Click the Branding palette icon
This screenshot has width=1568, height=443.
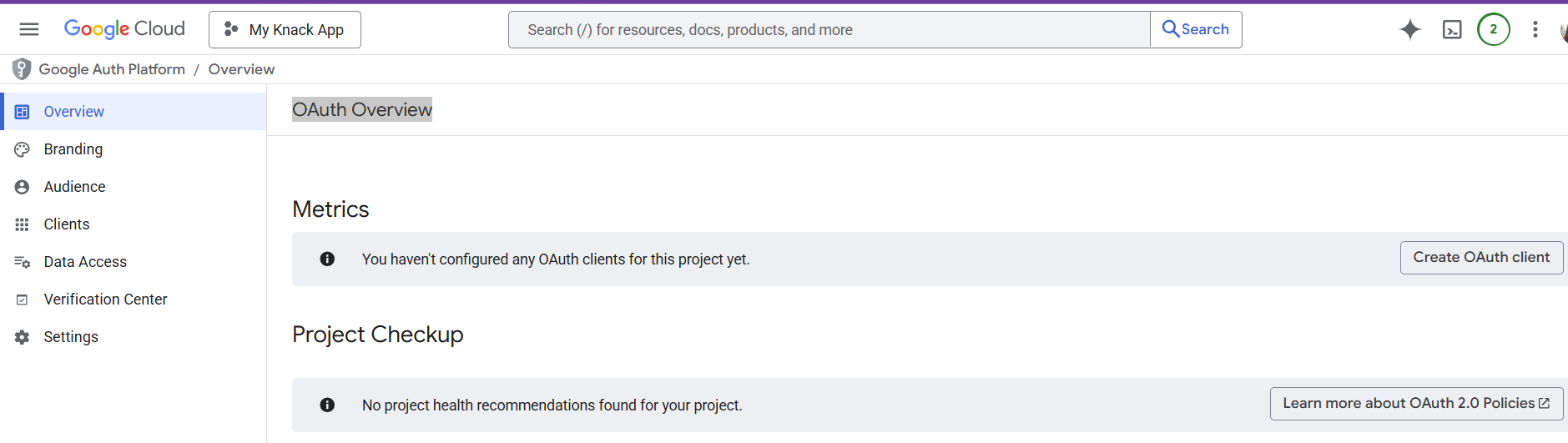tap(23, 149)
